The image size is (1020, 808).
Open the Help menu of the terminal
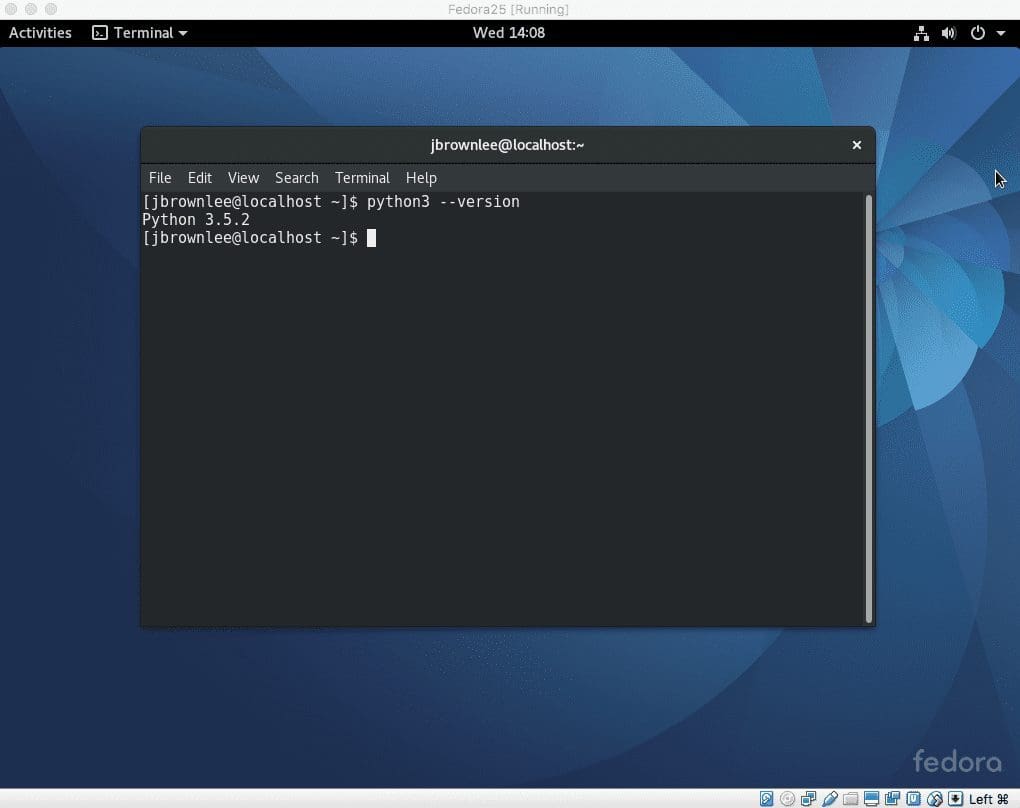coord(421,177)
